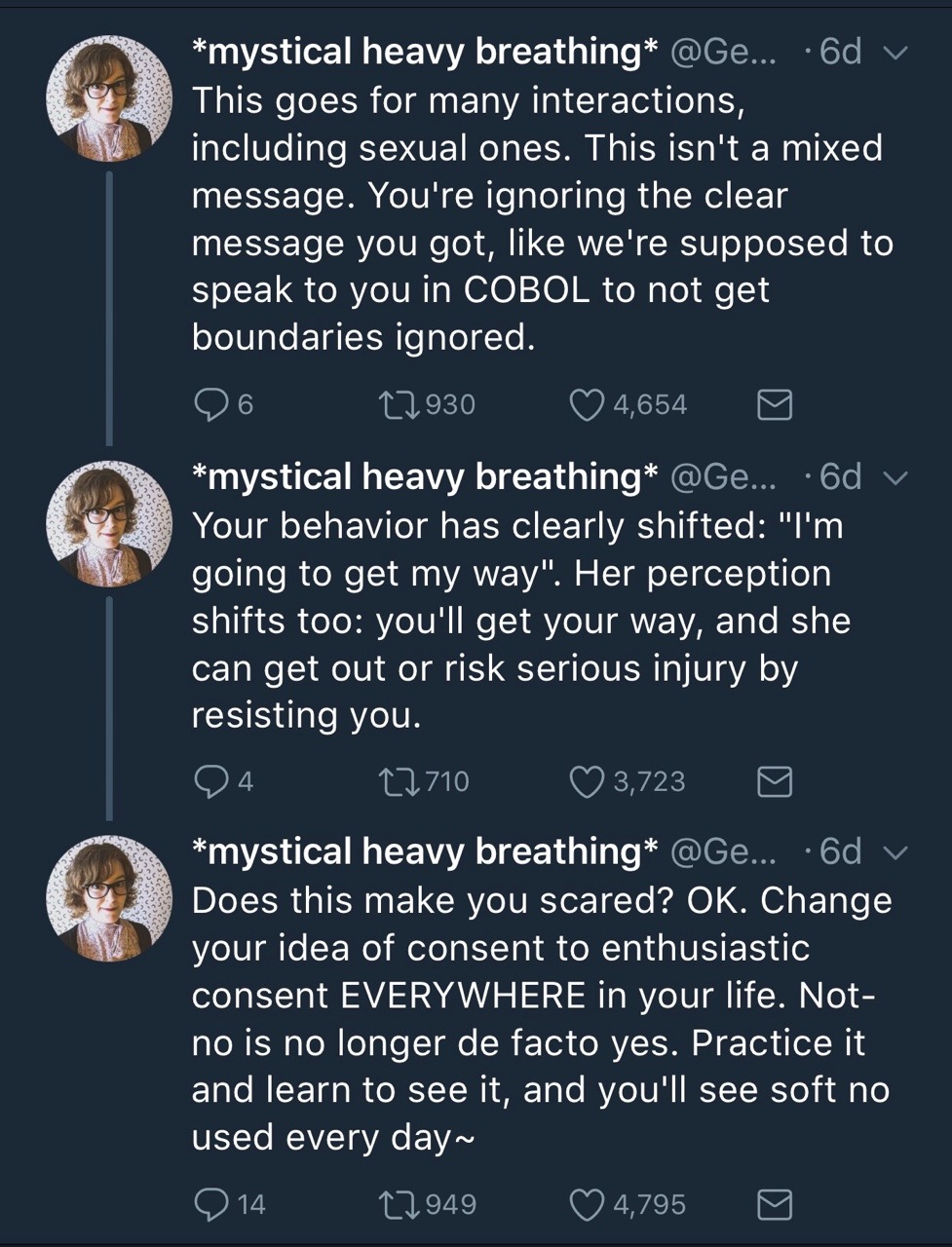Like the tweet with 3,723 likes
The width and height of the screenshot is (952, 1247).
point(587,781)
